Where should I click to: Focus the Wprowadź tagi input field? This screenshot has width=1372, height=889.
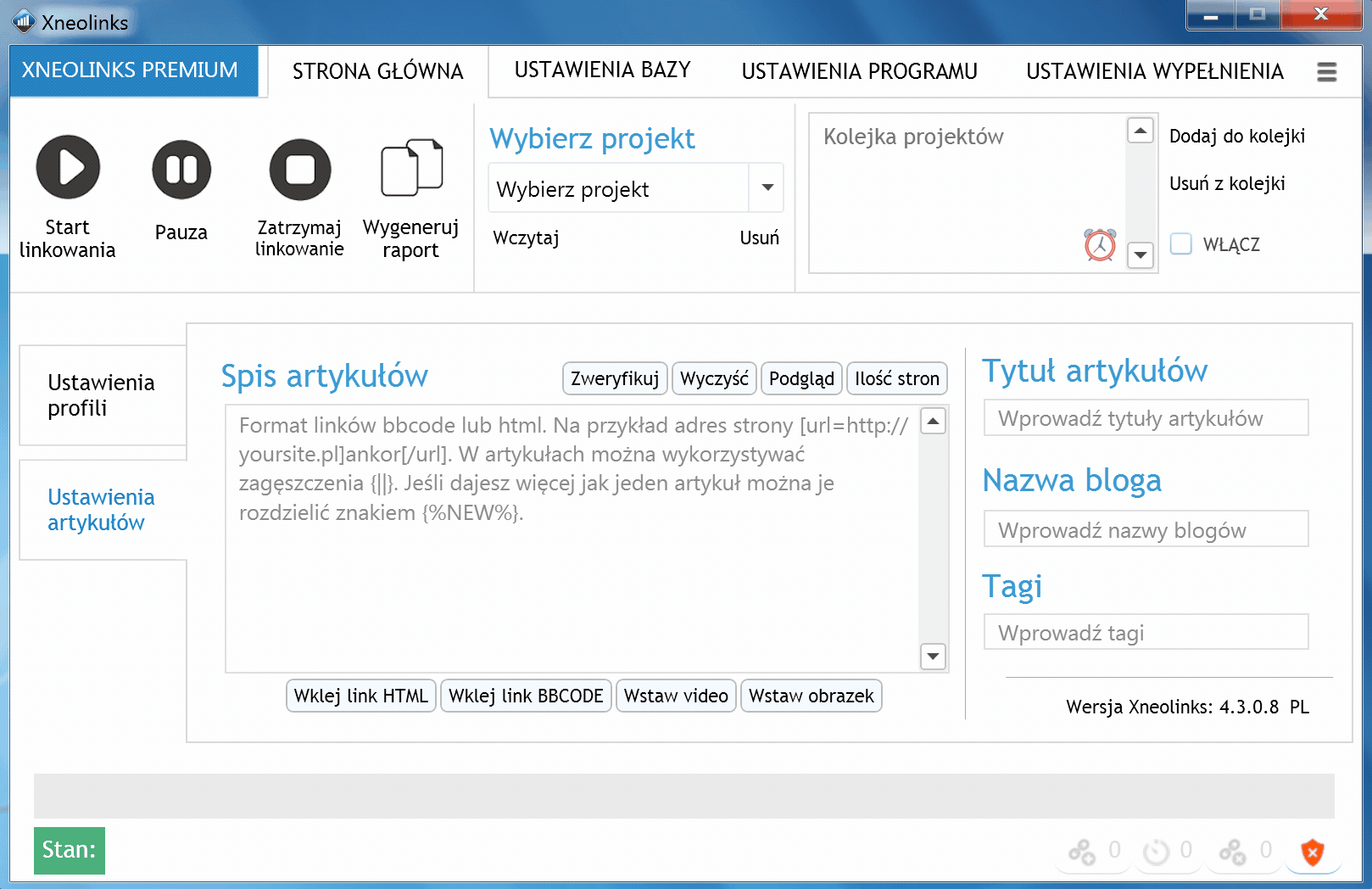[1146, 631]
